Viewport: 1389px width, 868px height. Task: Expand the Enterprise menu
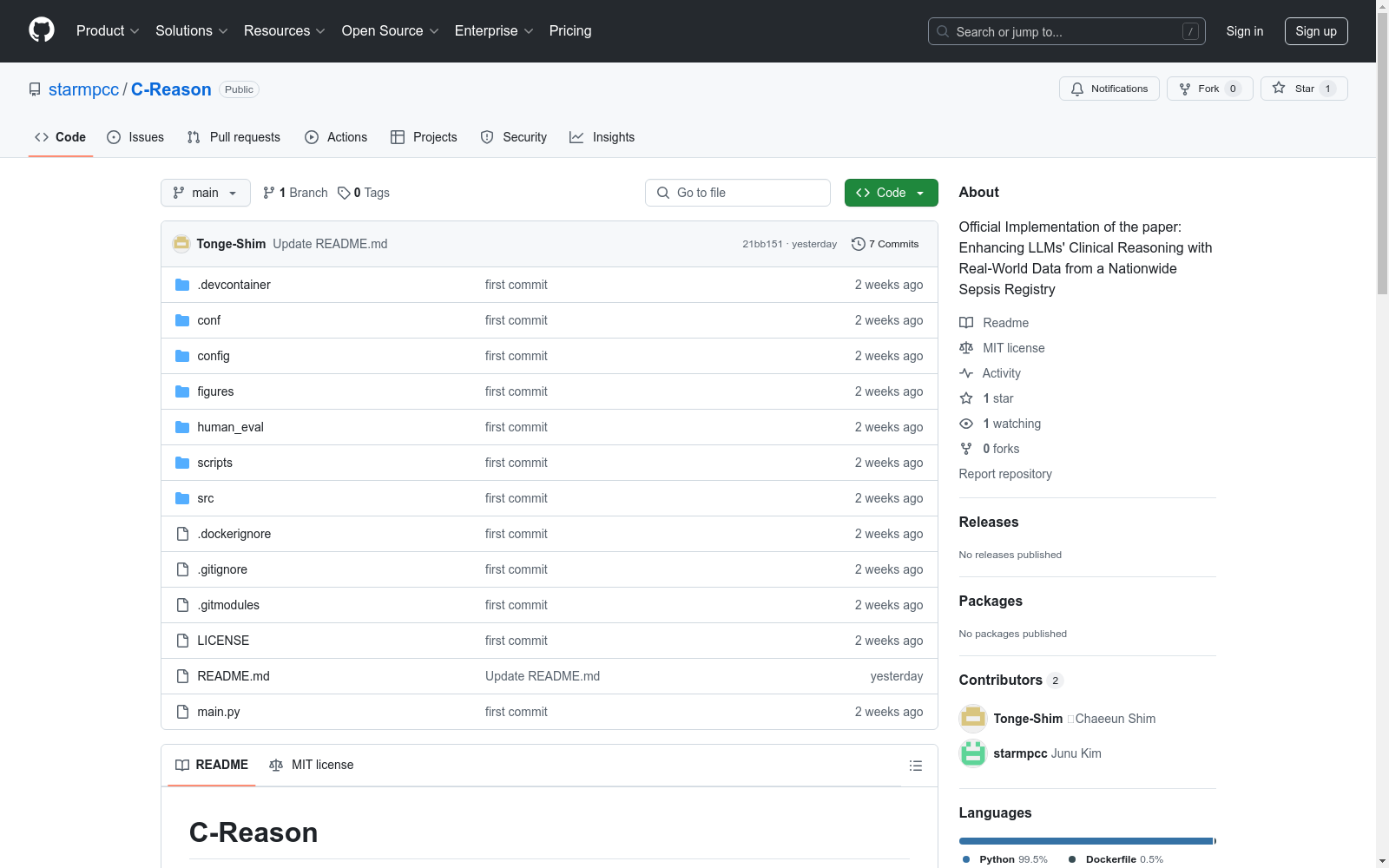tap(494, 30)
